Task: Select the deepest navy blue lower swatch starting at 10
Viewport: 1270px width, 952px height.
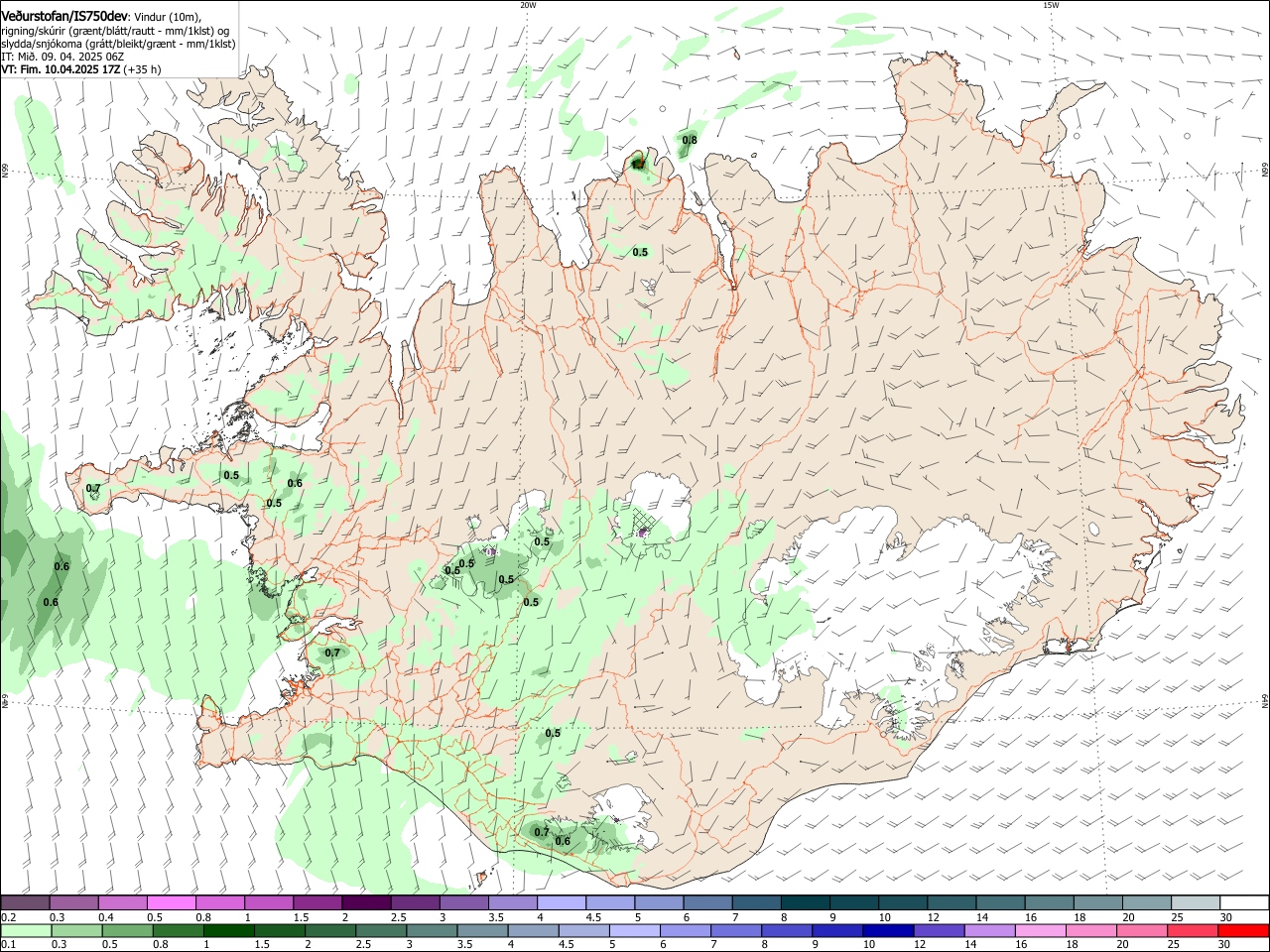Action: [x=888, y=930]
